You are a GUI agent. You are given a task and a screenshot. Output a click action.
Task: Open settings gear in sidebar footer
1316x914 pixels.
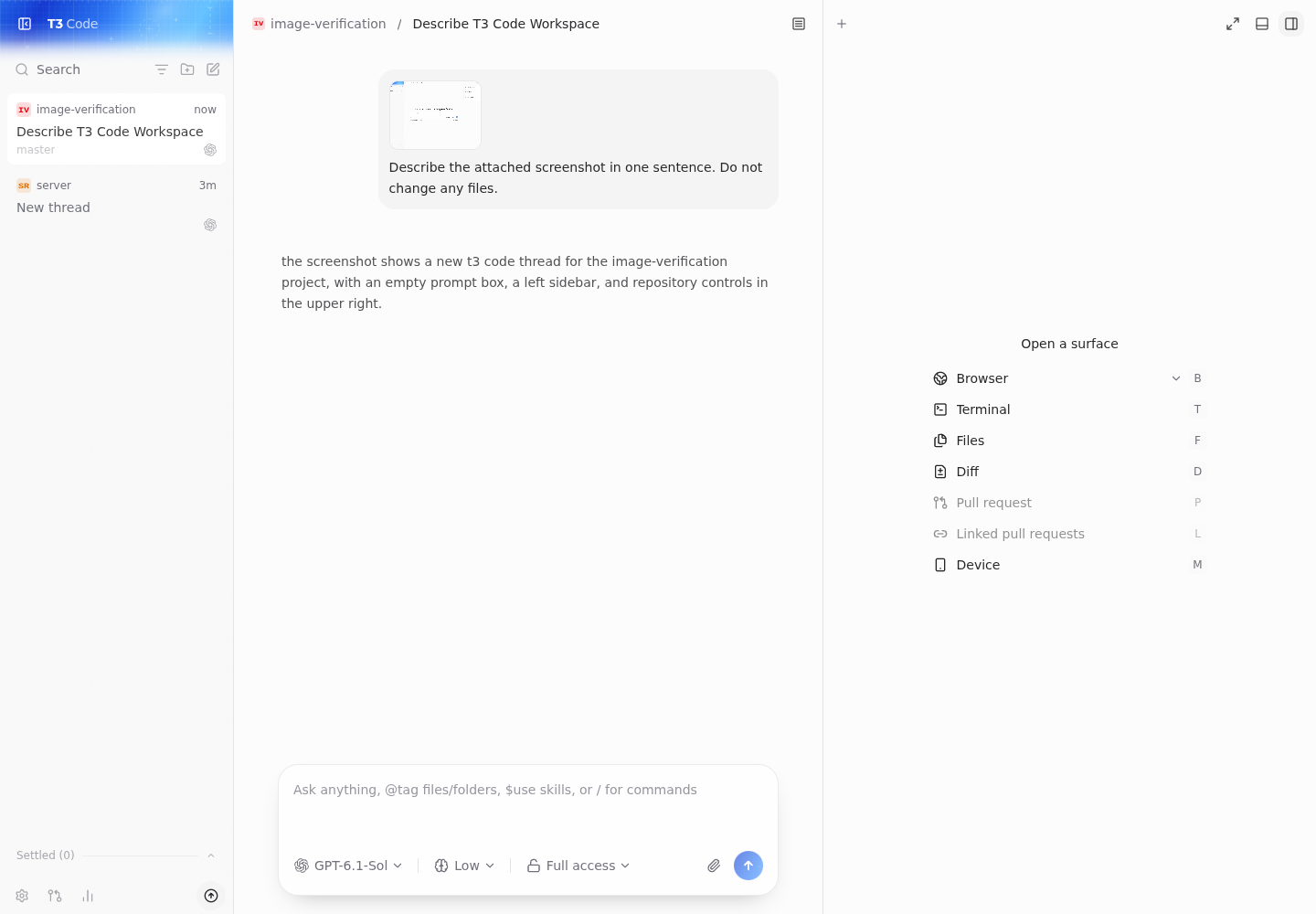point(22,896)
